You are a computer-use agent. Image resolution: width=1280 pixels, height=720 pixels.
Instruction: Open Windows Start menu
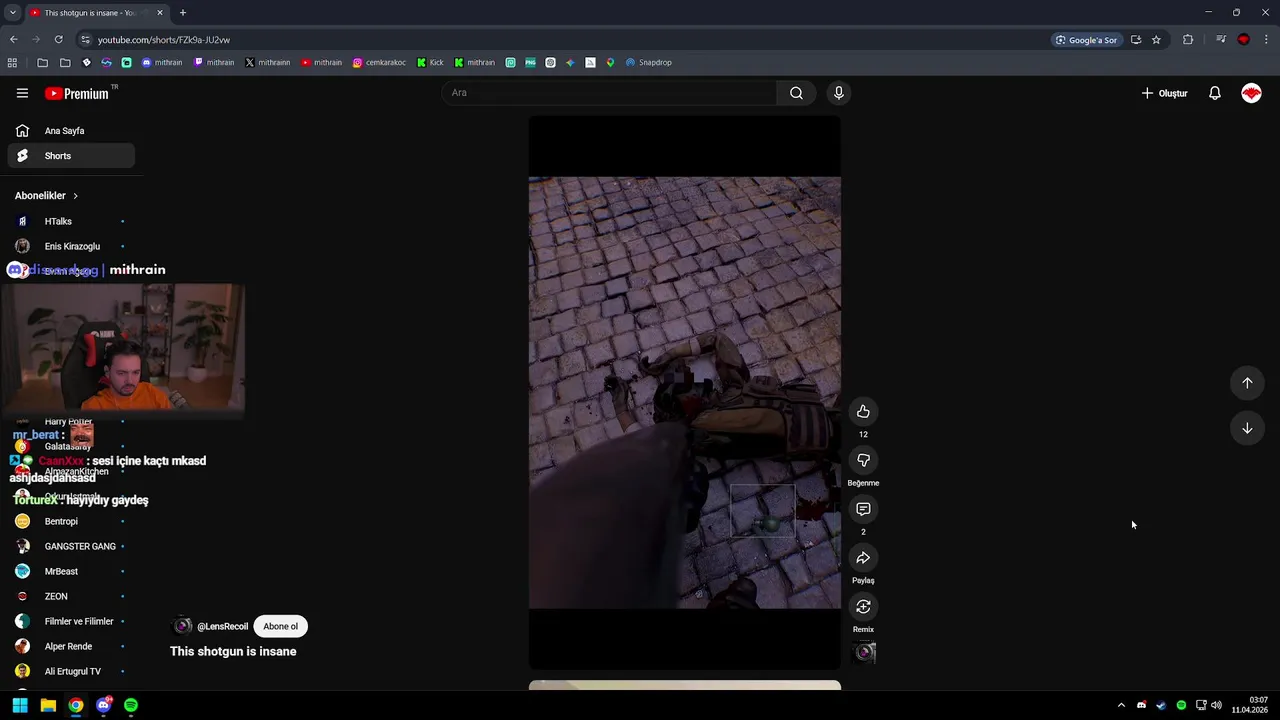(20, 705)
